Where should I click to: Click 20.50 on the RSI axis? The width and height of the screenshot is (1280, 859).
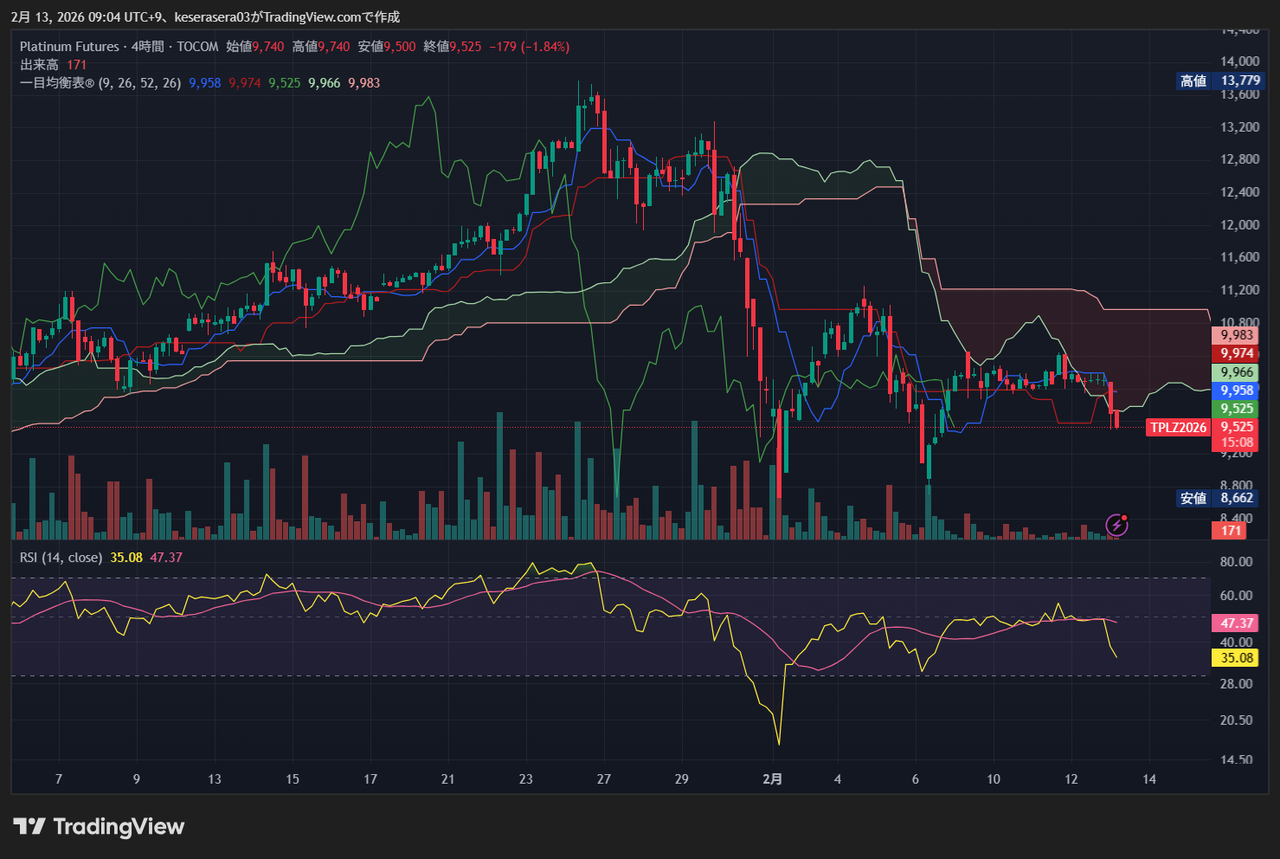(1236, 720)
